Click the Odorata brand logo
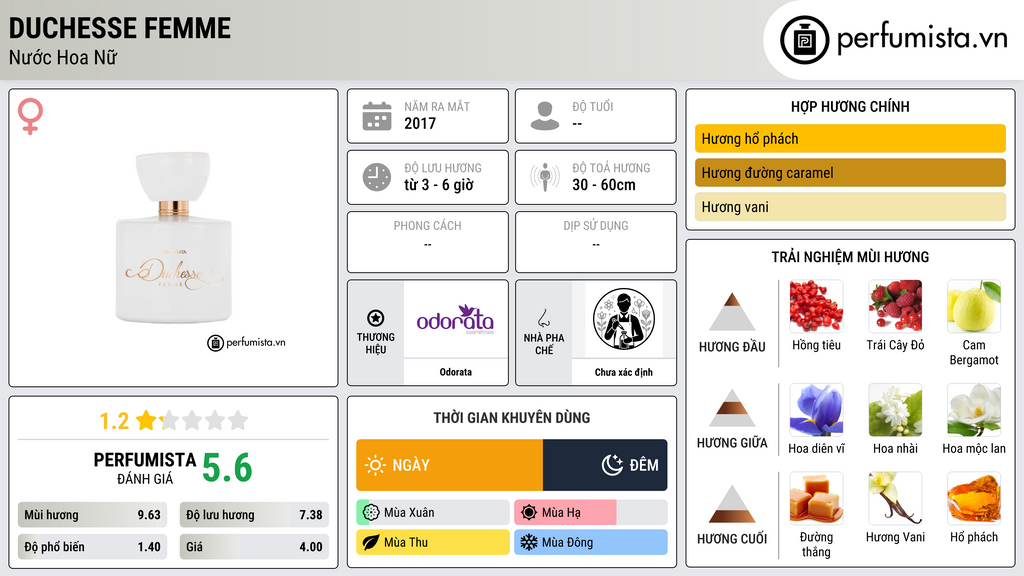 (455, 319)
